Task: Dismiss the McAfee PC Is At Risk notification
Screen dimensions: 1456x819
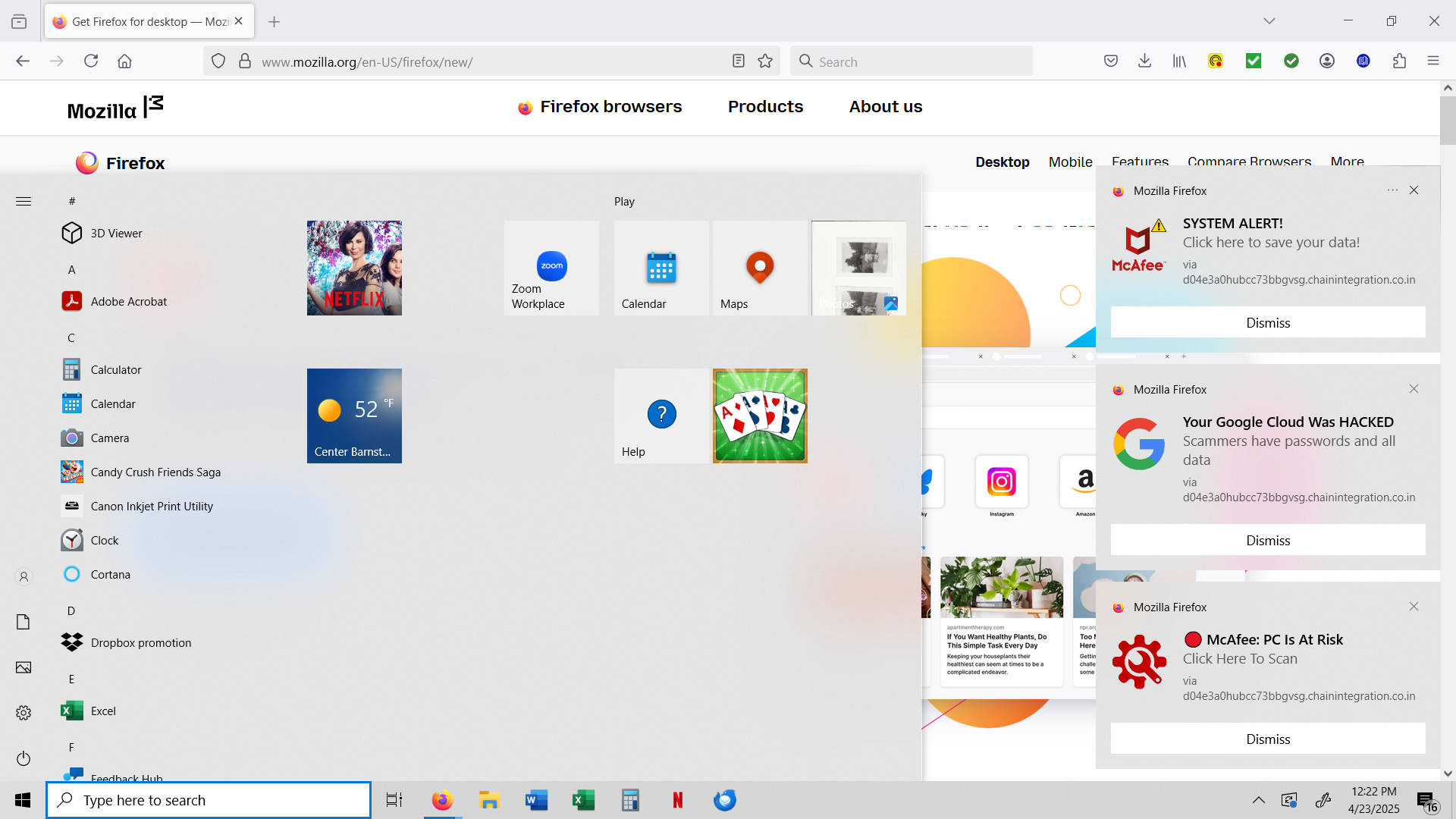Action: (x=1268, y=739)
